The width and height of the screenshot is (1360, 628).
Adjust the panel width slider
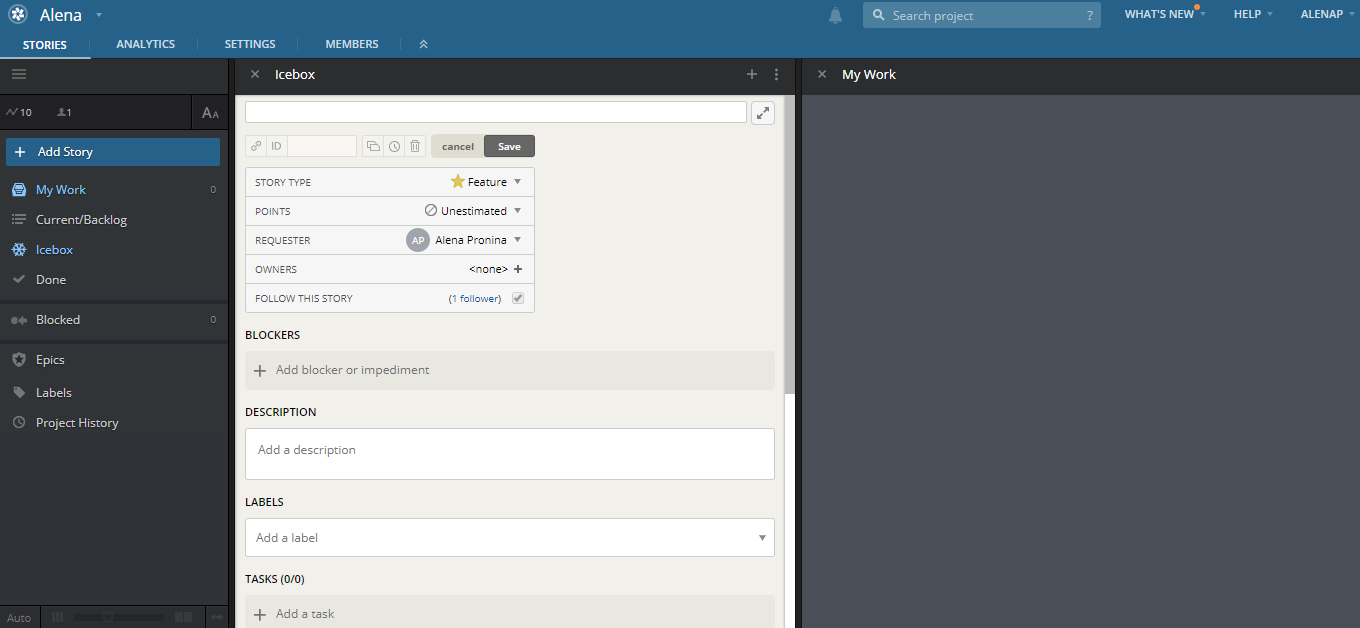(108, 618)
